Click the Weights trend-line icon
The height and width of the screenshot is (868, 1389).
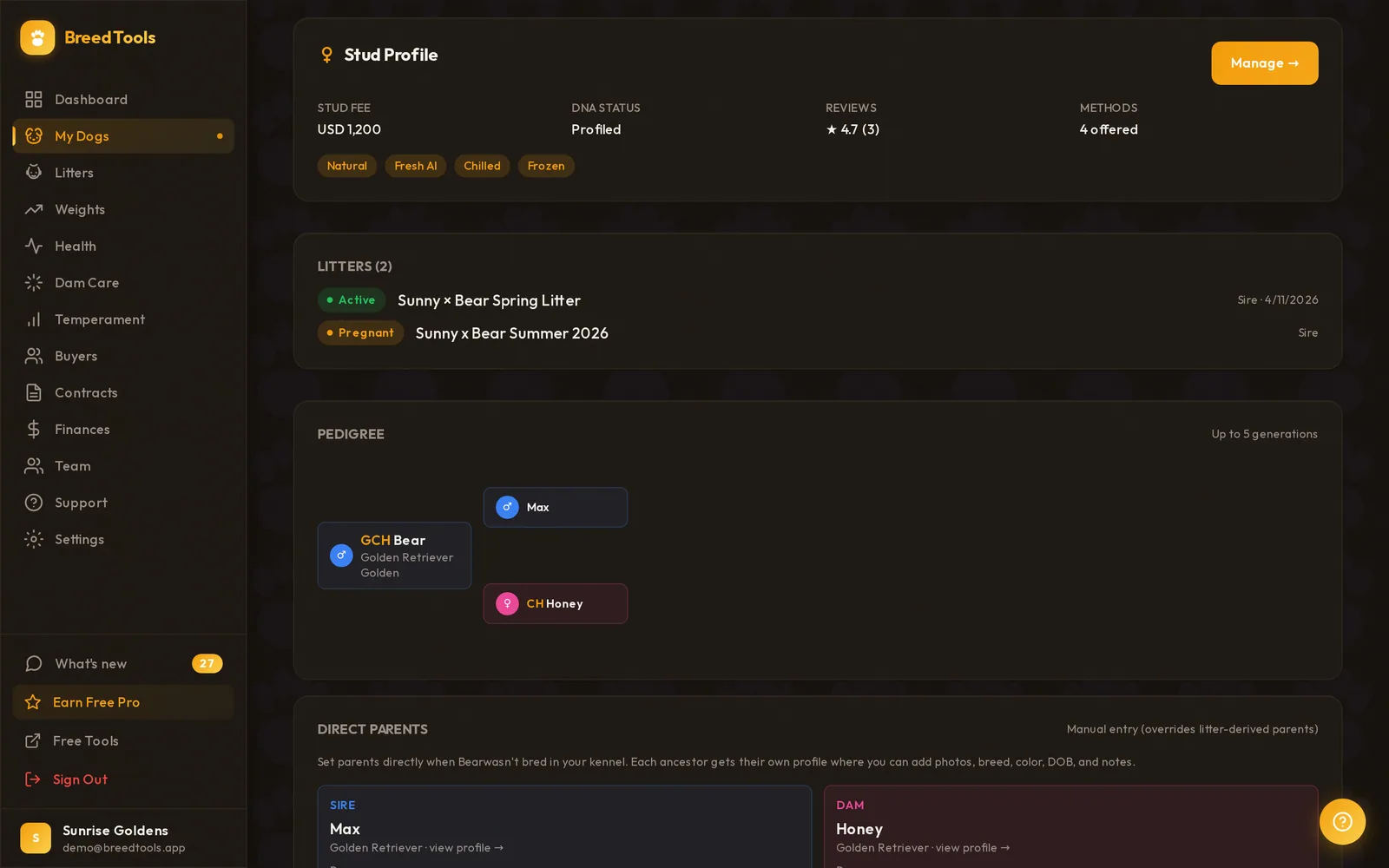click(34, 209)
